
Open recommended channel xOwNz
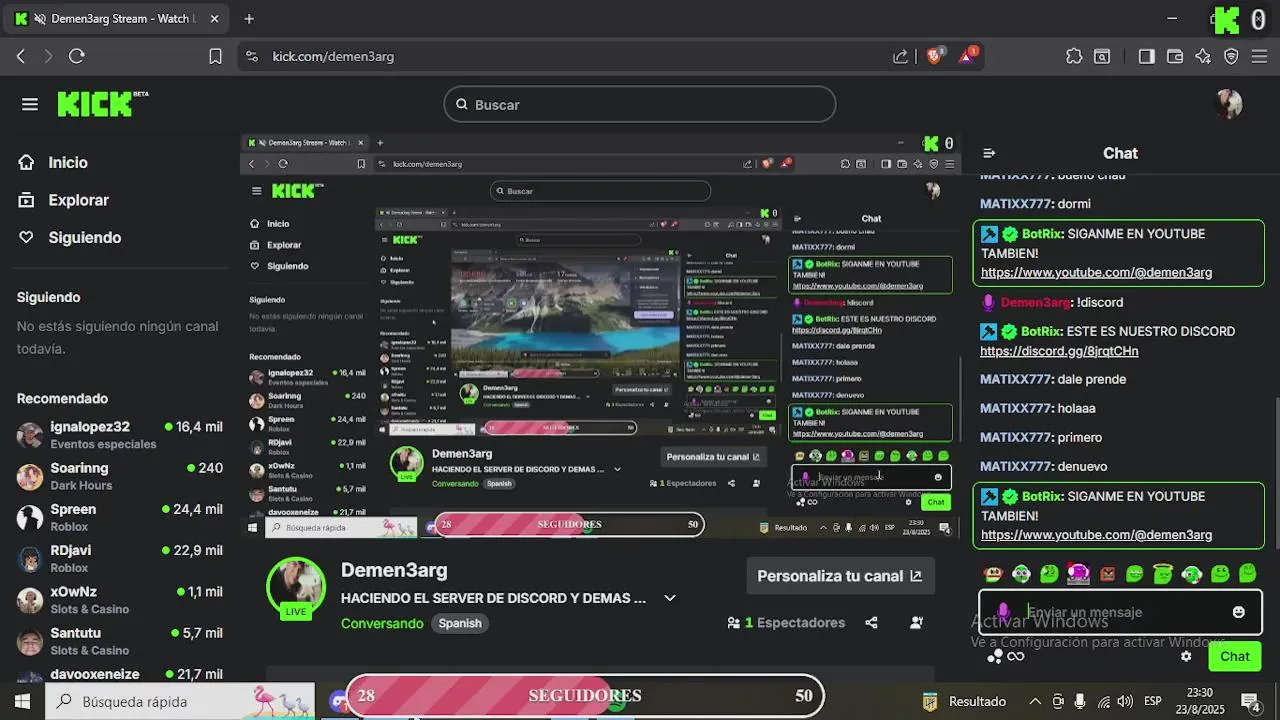120,600
